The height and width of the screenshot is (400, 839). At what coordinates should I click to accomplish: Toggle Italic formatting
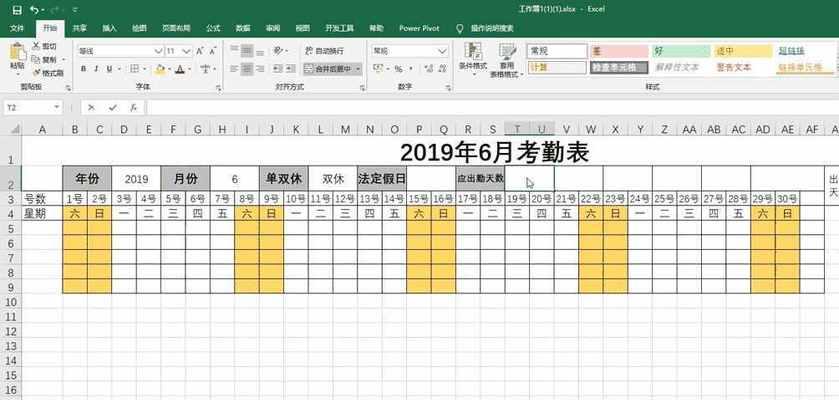pyautogui.click(x=96, y=69)
